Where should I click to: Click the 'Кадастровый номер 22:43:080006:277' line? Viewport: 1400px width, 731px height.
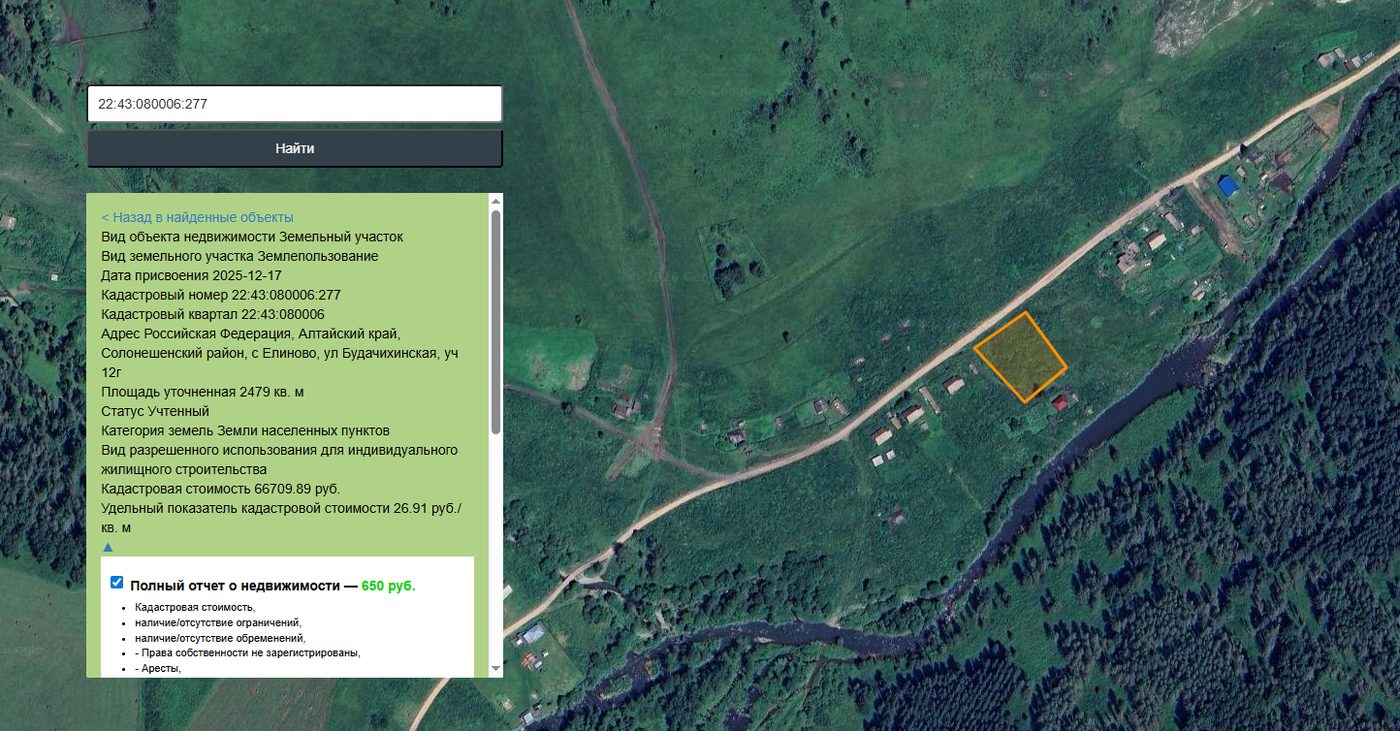coord(221,295)
